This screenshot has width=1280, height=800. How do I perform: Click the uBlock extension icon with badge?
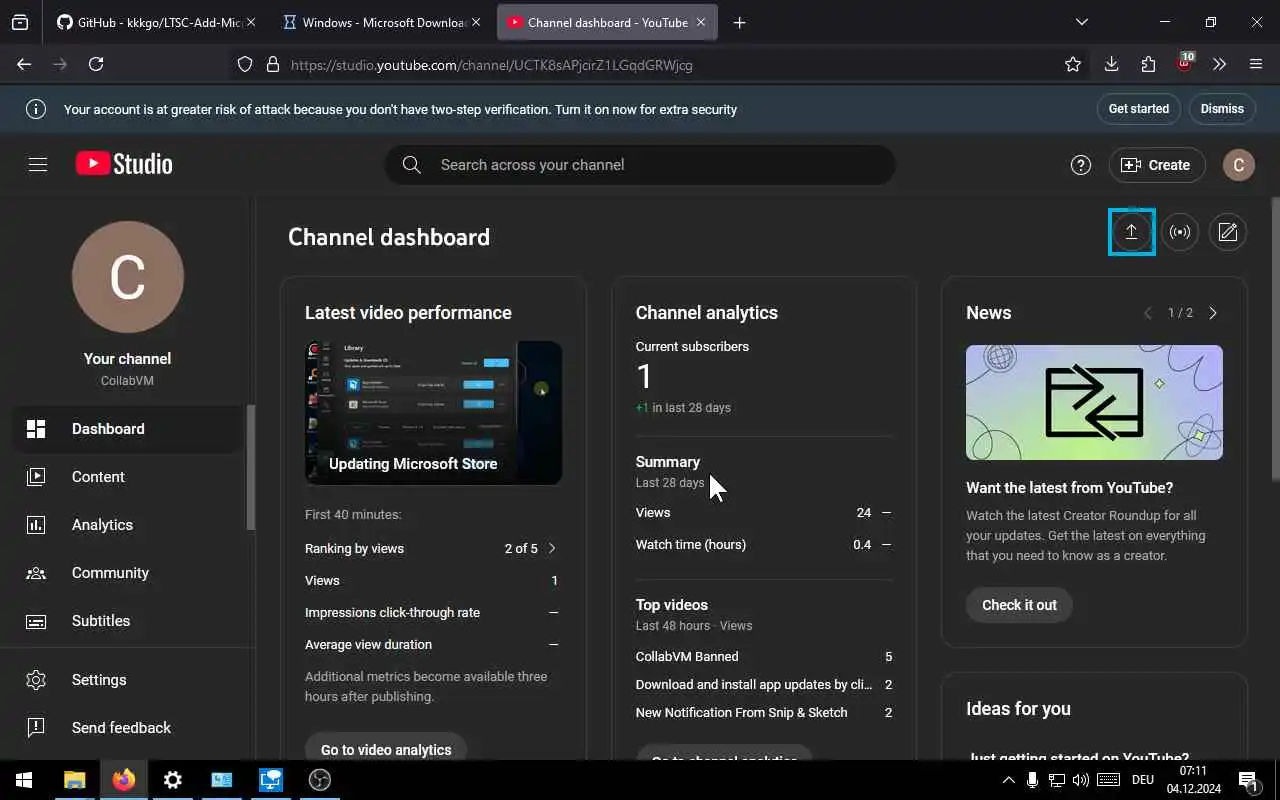tap(1185, 64)
